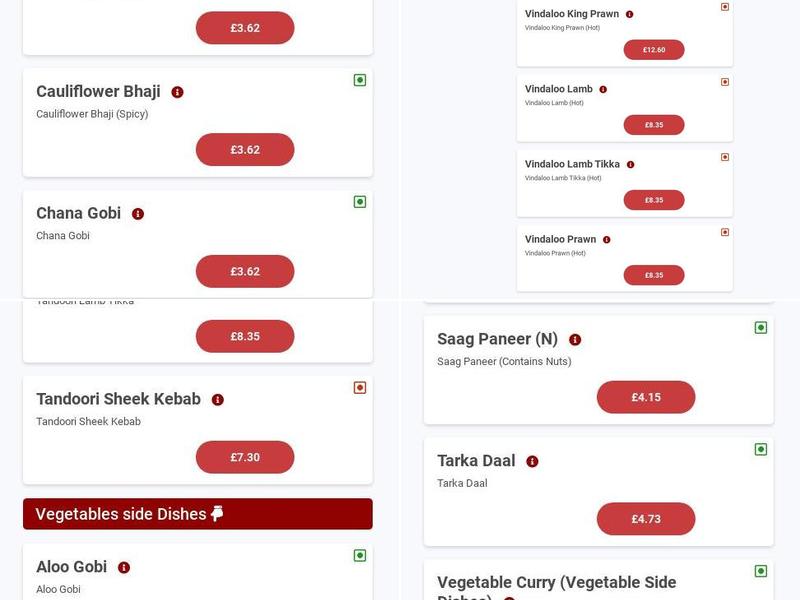This screenshot has height=600, width=800.
Task: View the Saag Paneer nut allergy info icon
Action: 574,340
